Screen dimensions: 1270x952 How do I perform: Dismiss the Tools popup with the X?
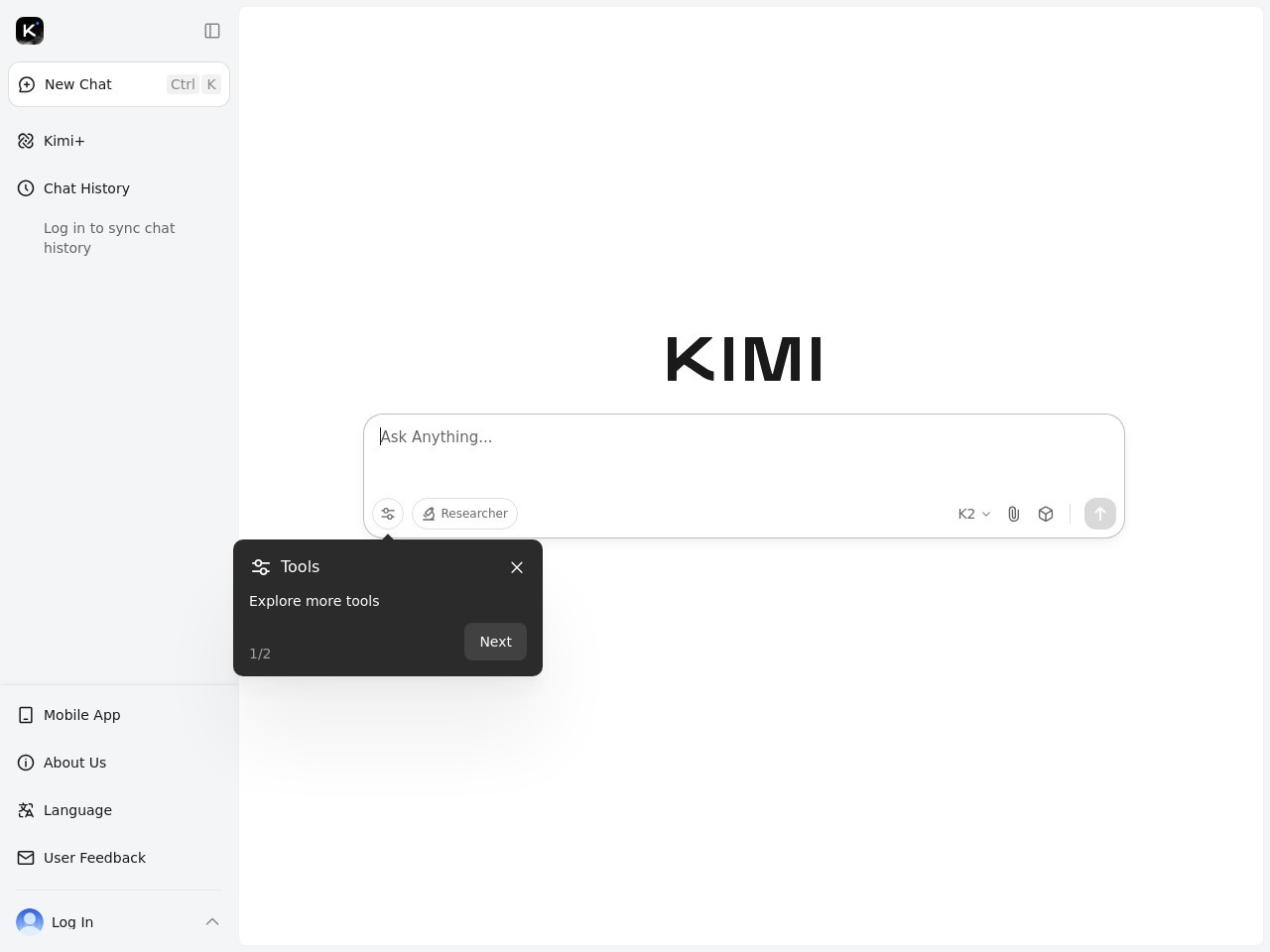click(x=516, y=567)
